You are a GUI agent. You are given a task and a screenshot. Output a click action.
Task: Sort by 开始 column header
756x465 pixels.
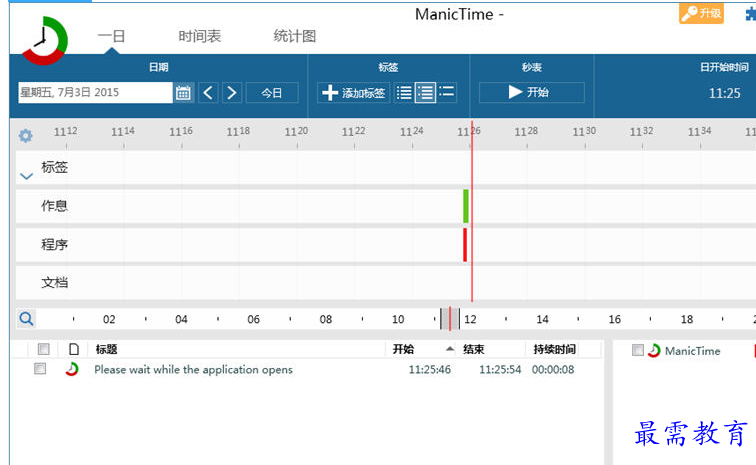[x=403, y=349]
